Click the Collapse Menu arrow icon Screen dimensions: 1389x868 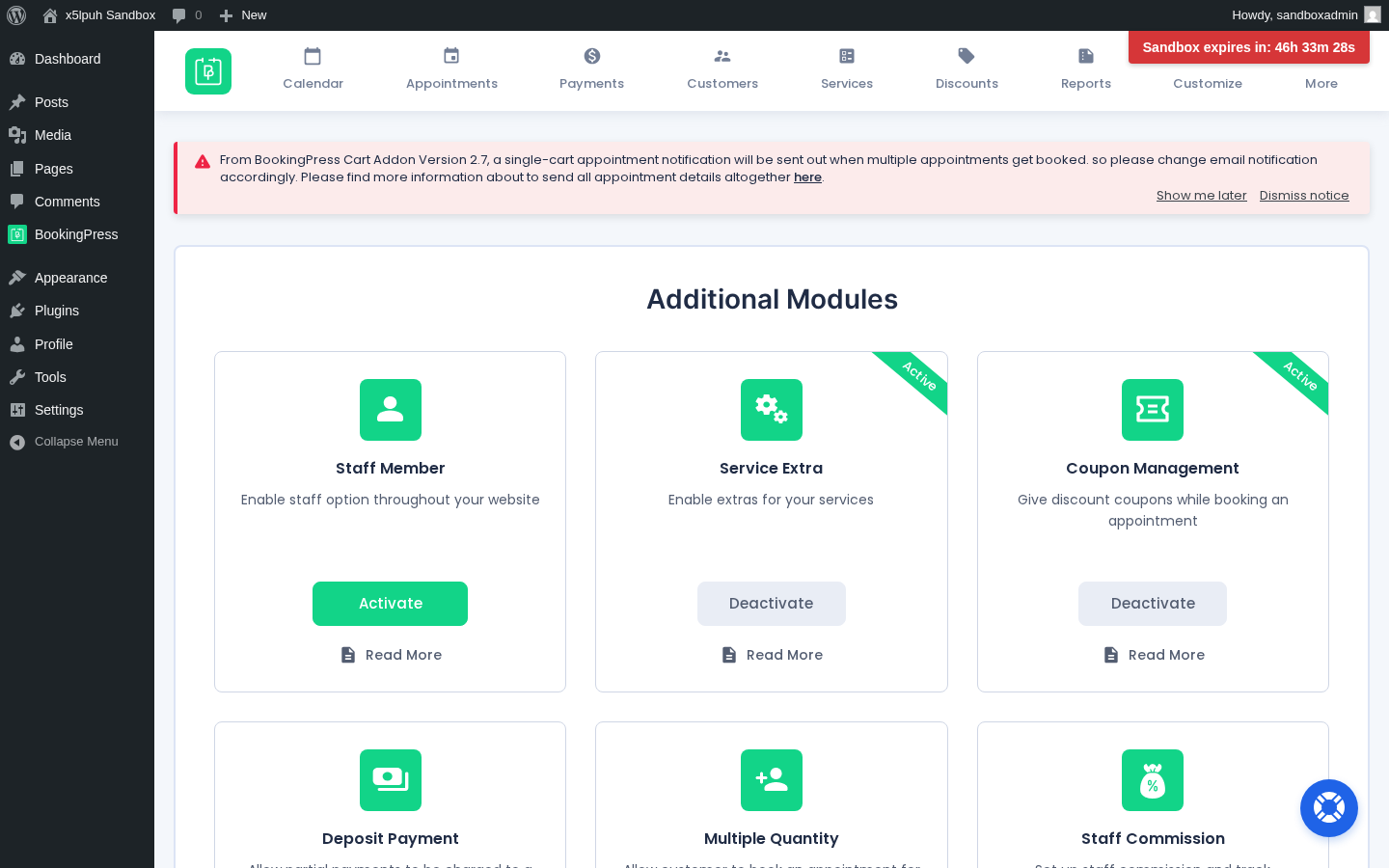tap(17, 442)
